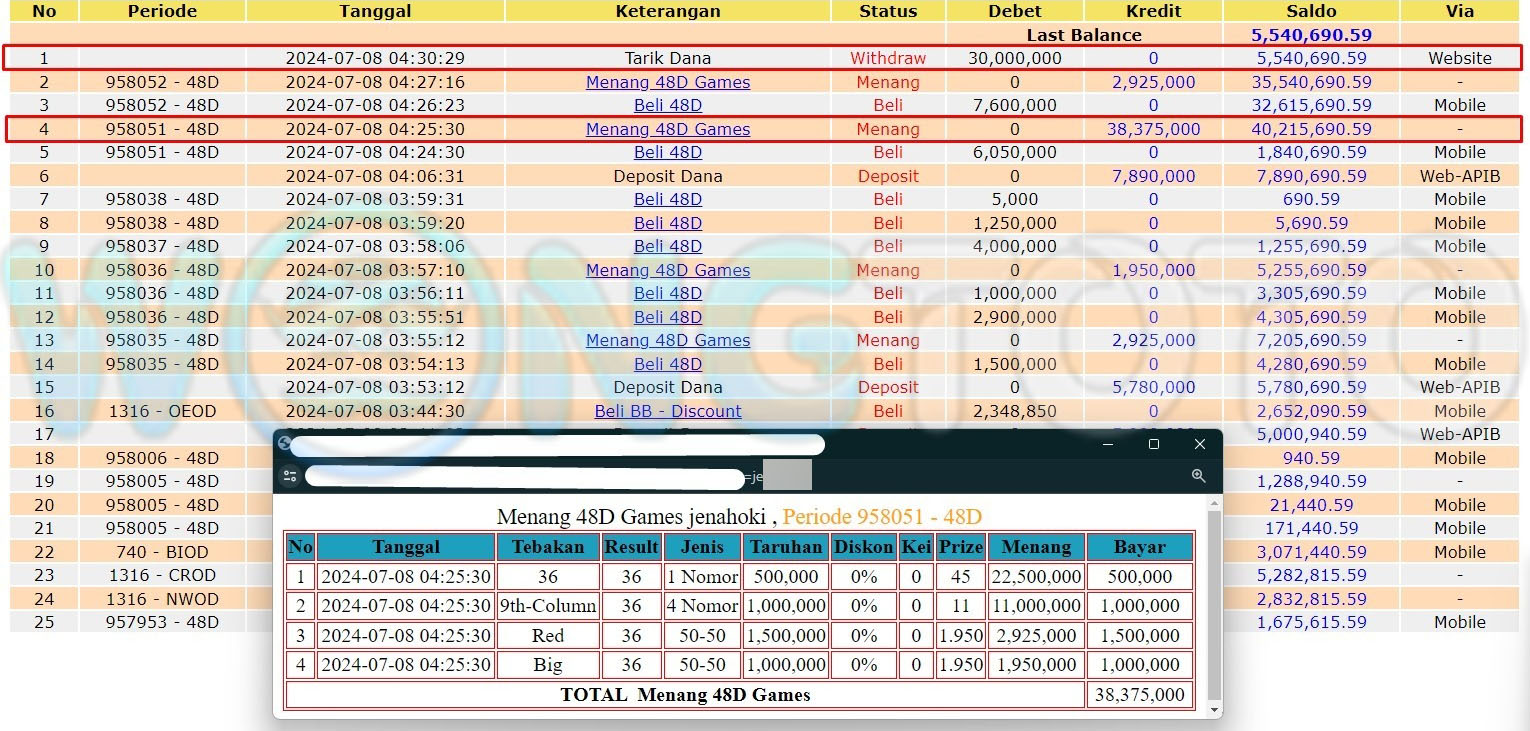Click the zoom magnifier icon in popup
The width and height of the screenshot is (1530, 731).
tap(1198, 476)
